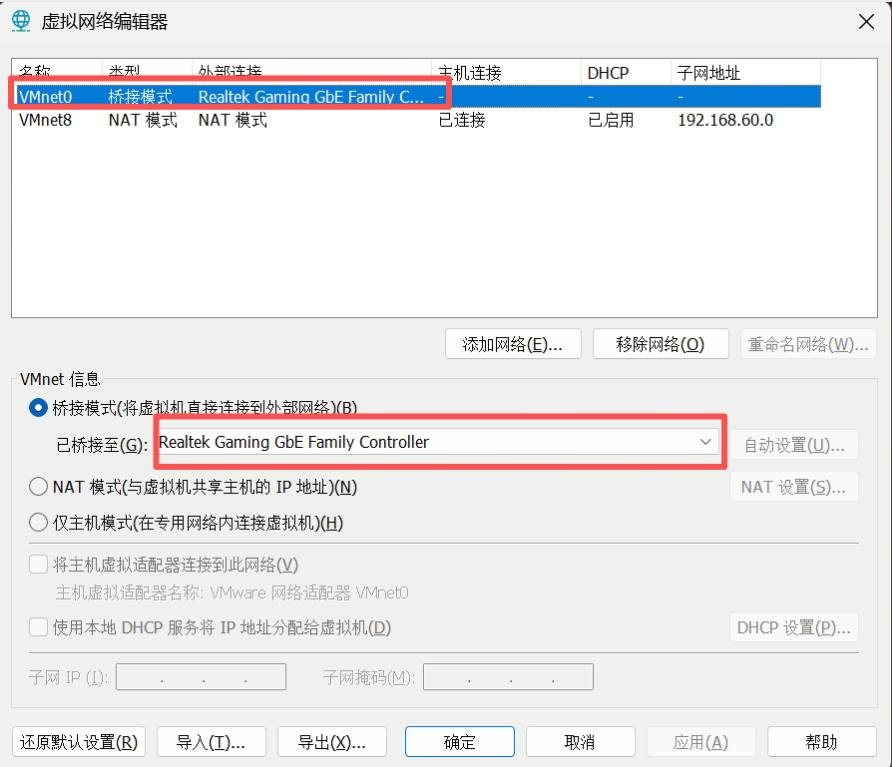Click 192.168.60.0 subnet address cell
Screen dimensions: 892x767
click(x=725, y=120)
